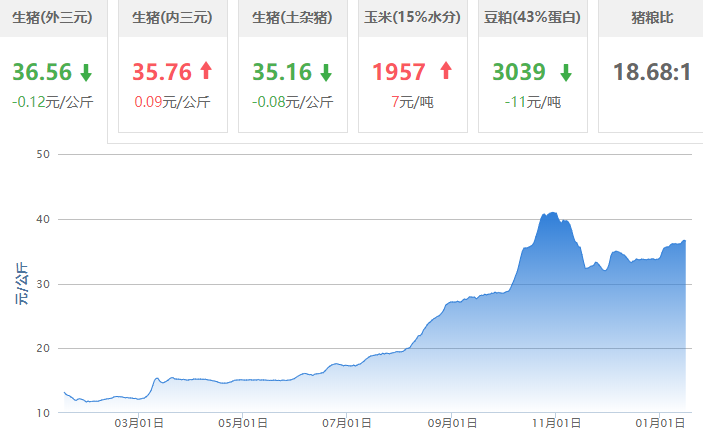Click the green down arrow beside 36.56

[x=86, y=72]
